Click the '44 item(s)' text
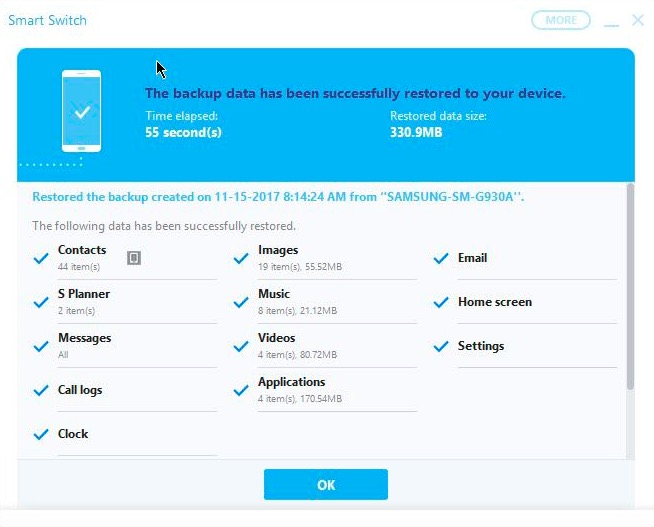Viewport: 654px width, 527px height. coord(79,267)
